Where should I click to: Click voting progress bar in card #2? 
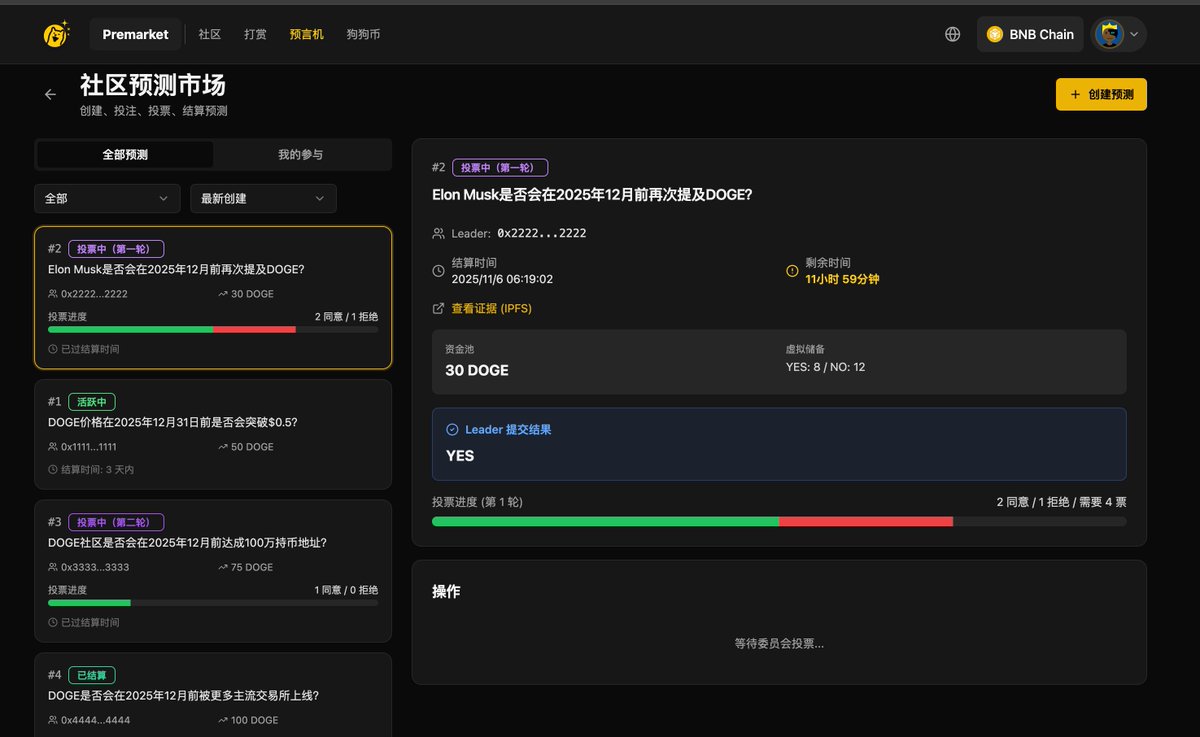click(213, 329)
